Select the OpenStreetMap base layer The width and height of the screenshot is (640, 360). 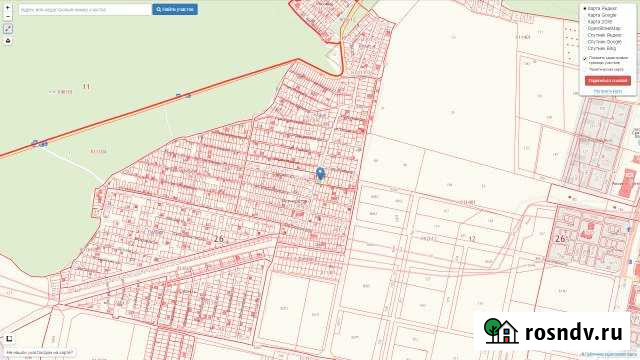point(603,29)
